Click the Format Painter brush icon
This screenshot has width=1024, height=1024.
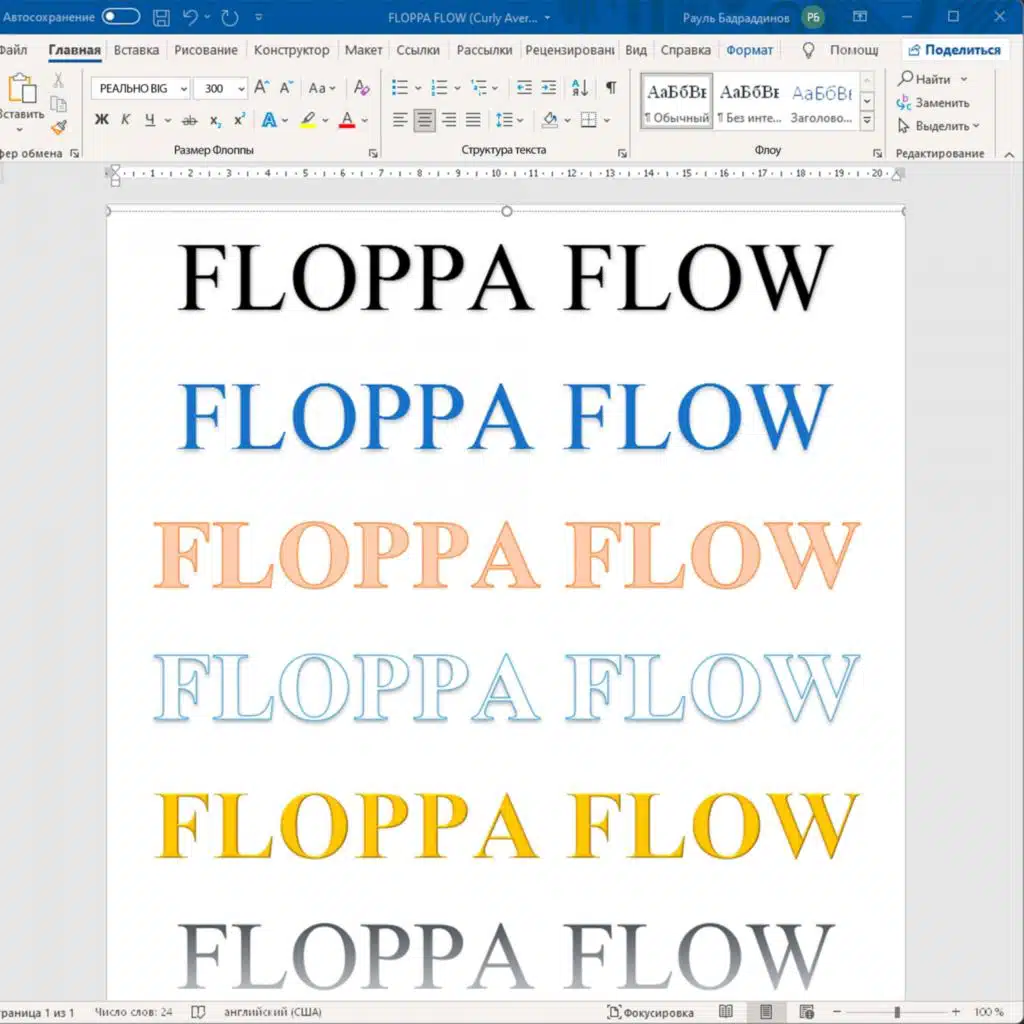pos(58,127)
